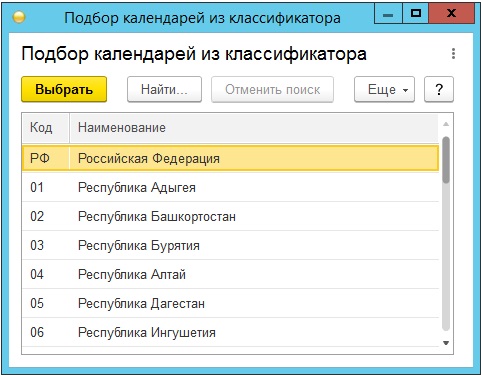Image resolution: width=483 pixels, height=375 pixels.
Task: Select the Республика Алтай row
Action: pos(230,274)
